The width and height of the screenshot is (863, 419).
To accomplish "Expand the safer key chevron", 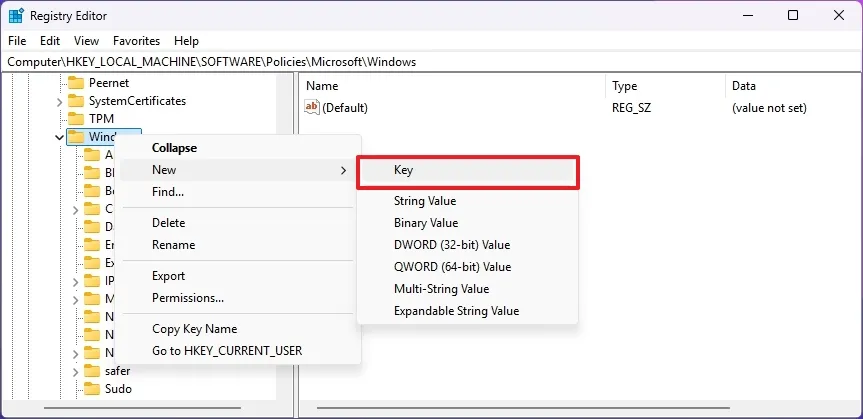I will 76,371.
